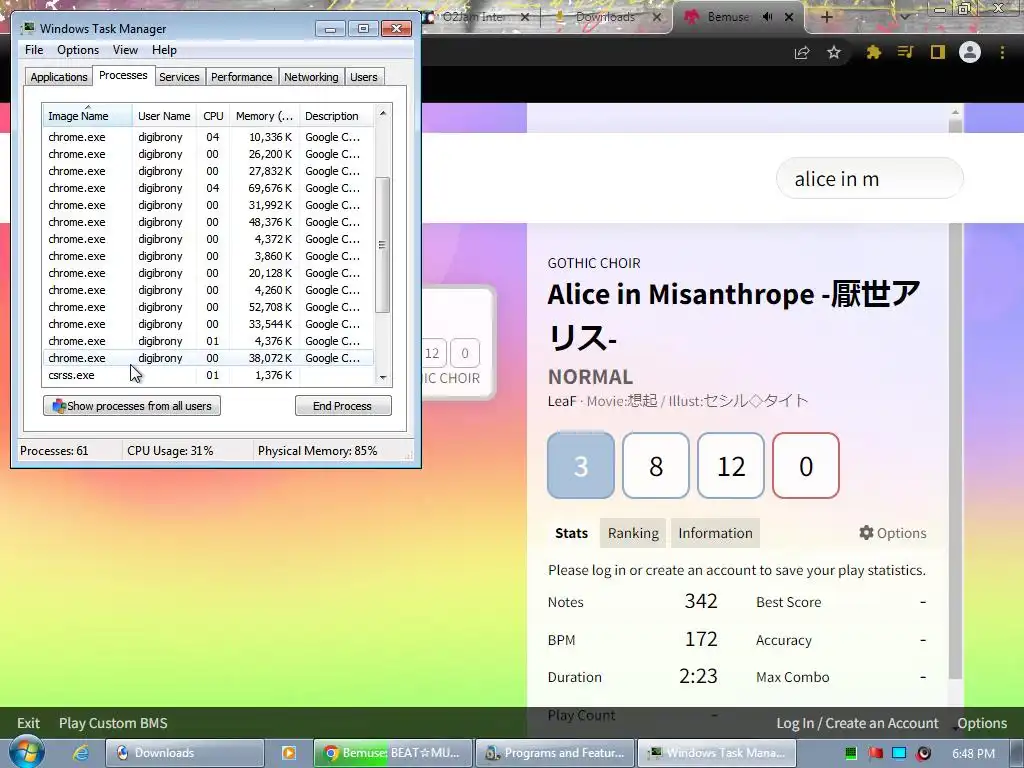The height and width of the screenshot is (768, 1024).
Task: Click the End Process button
Action: click(343, 406)
